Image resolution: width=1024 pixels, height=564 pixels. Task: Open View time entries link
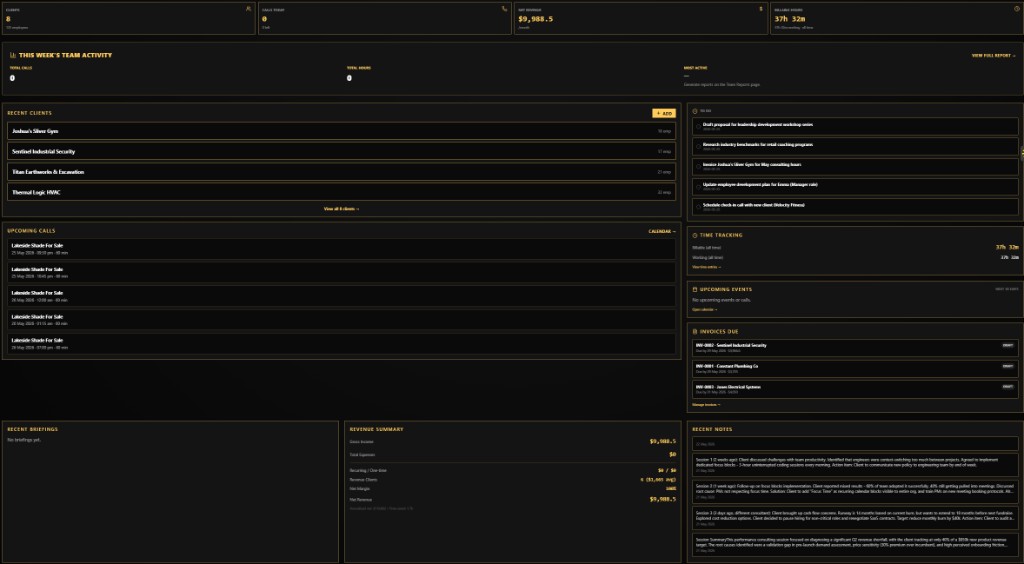(707, 267)
